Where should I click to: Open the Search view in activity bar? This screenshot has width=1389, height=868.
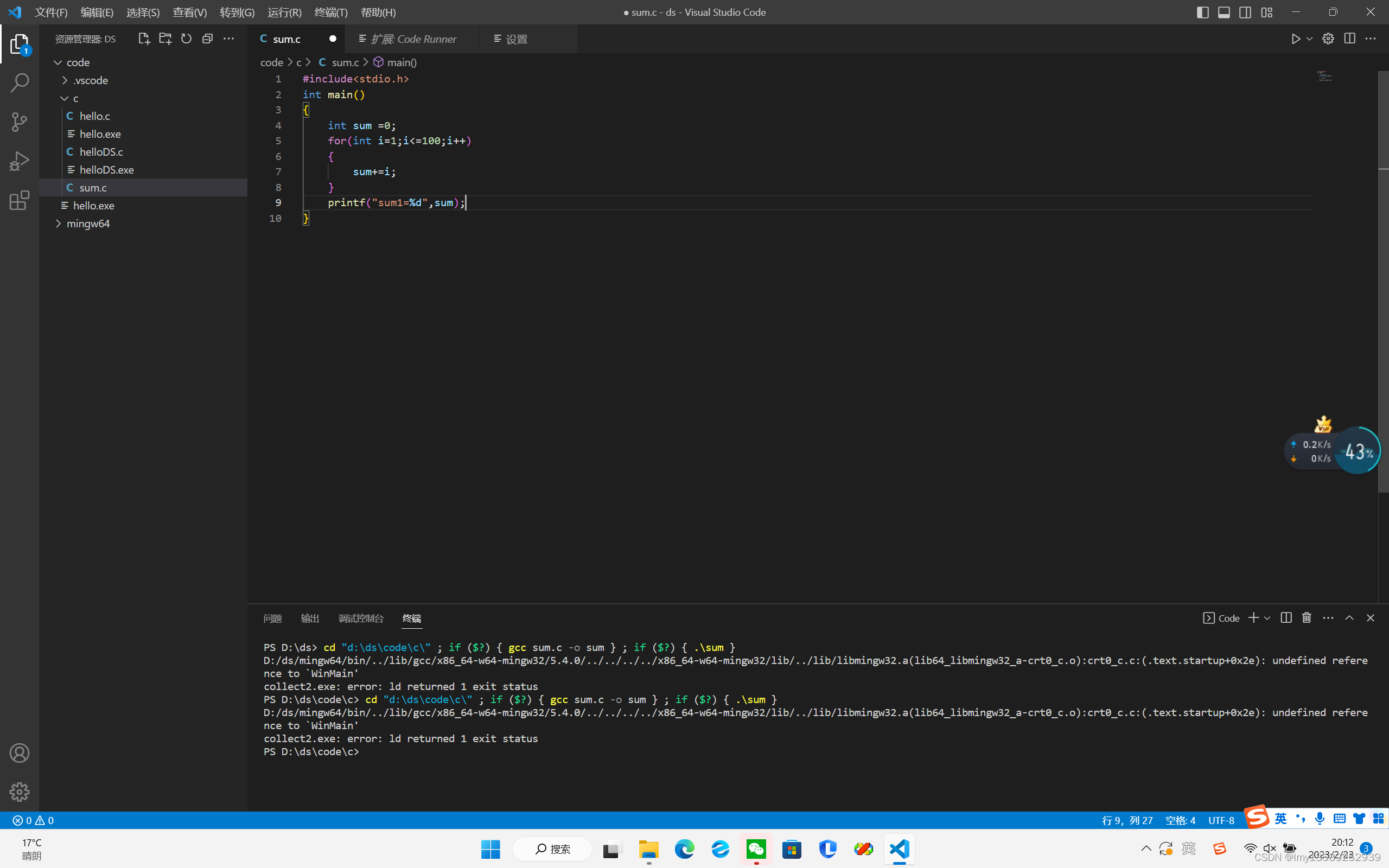point(20,83)
